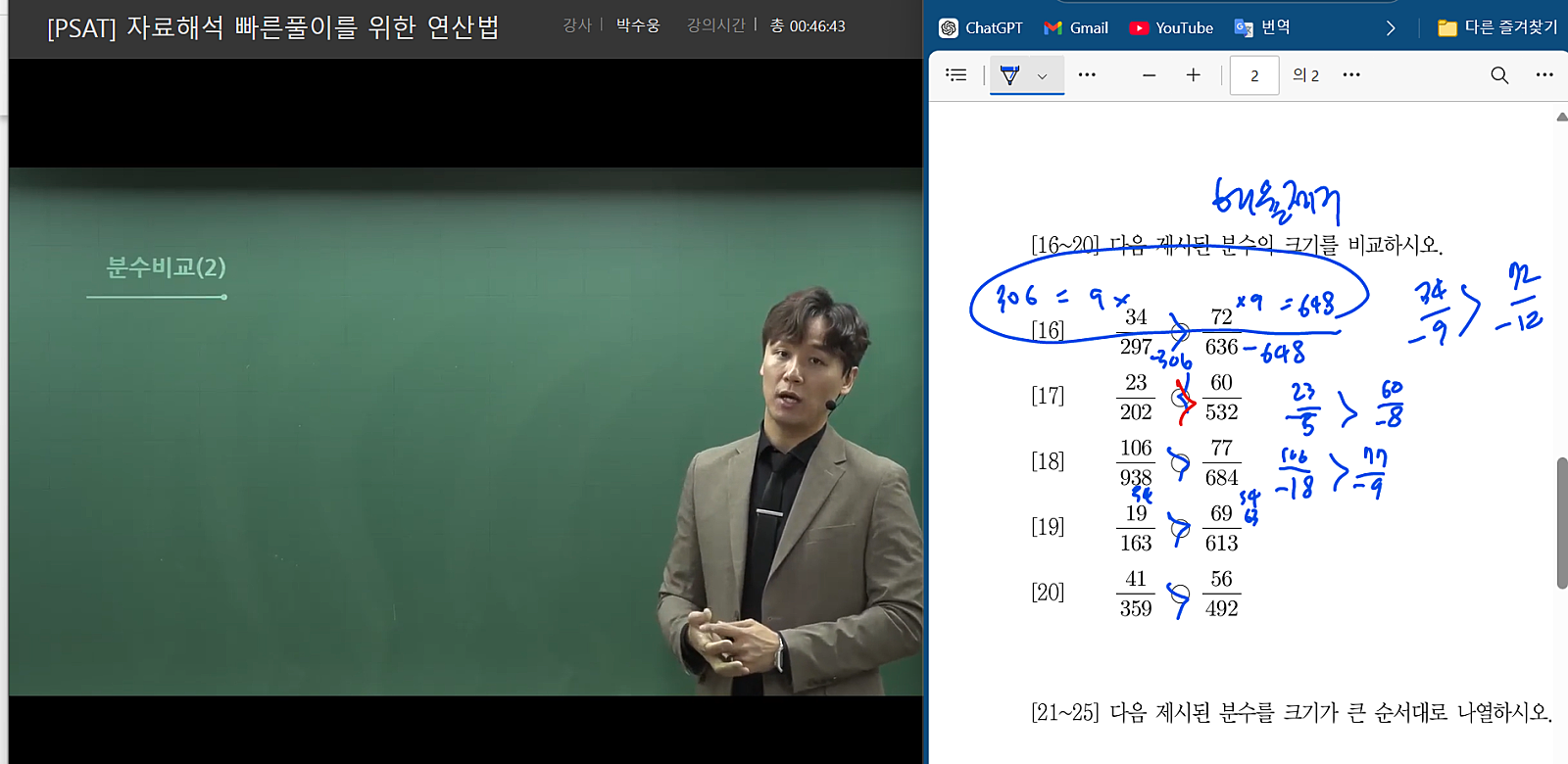
Task: Open the Gmail bookmark
Action: 1076,28
